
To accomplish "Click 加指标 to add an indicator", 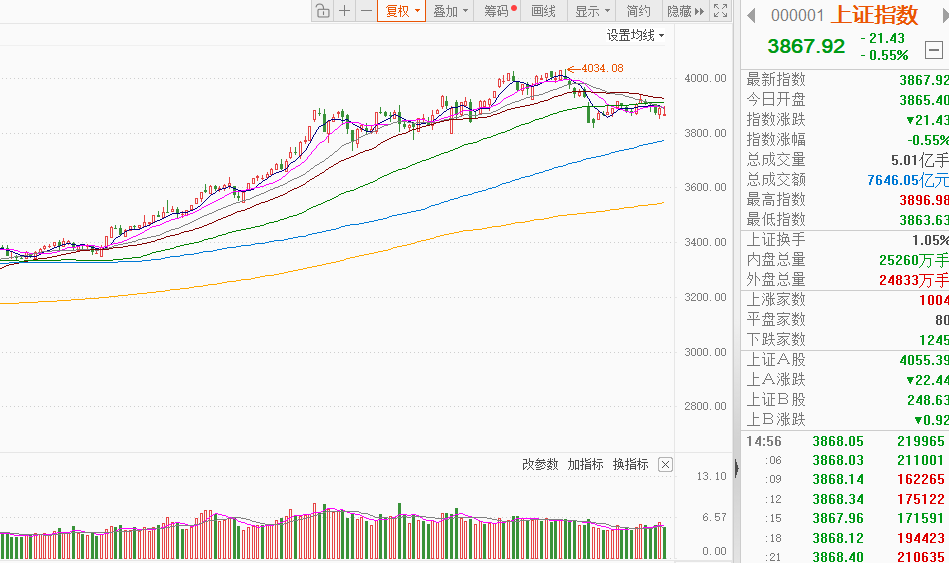I will pos(585,465).
